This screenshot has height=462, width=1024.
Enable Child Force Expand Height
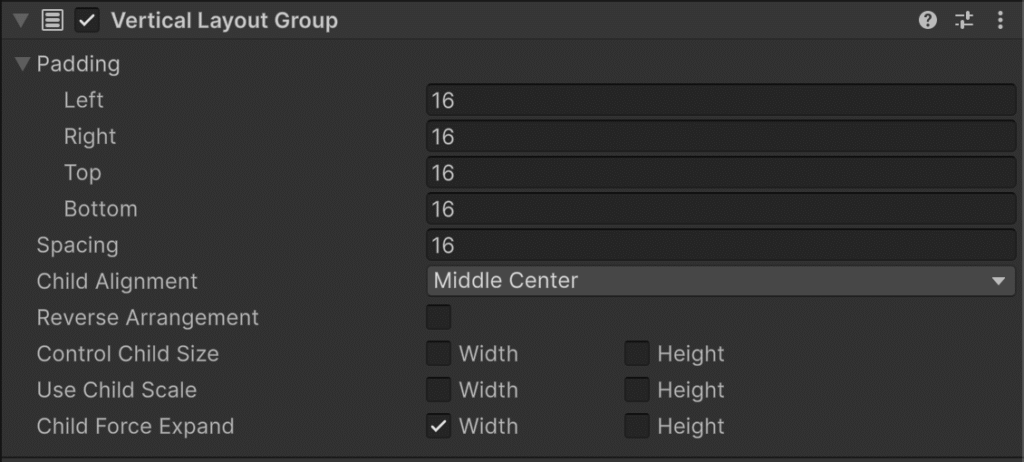(637, 426)
